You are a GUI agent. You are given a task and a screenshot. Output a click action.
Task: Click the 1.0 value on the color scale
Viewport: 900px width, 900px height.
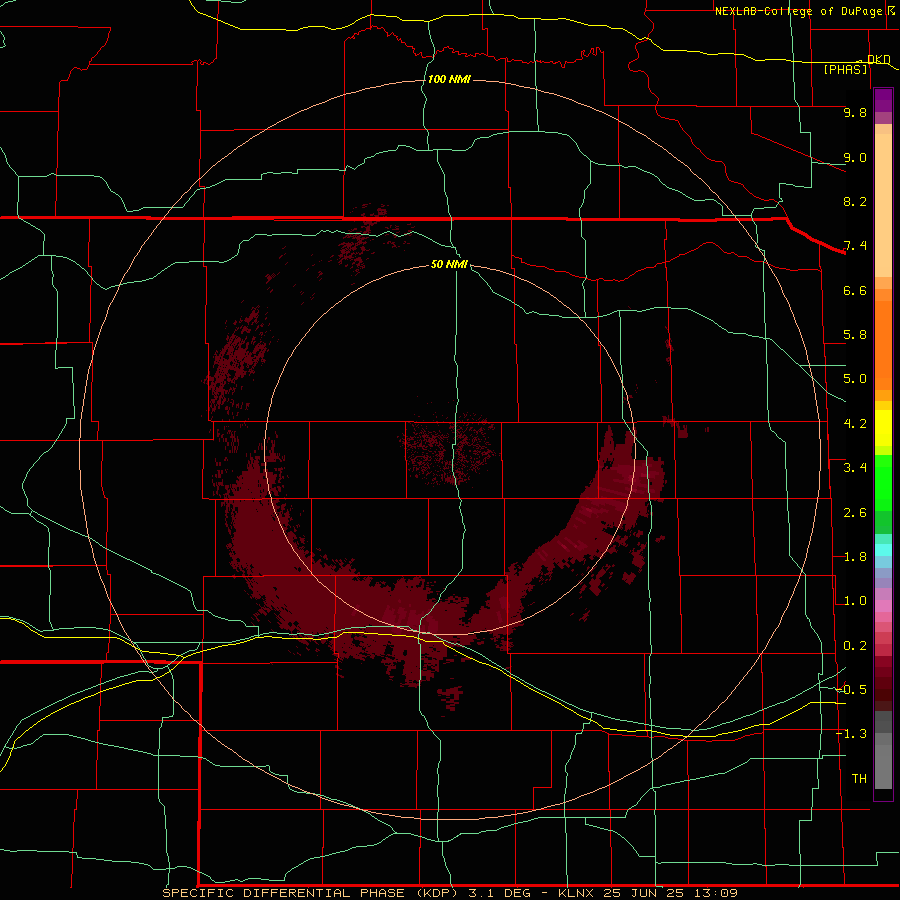click(855, 601)
